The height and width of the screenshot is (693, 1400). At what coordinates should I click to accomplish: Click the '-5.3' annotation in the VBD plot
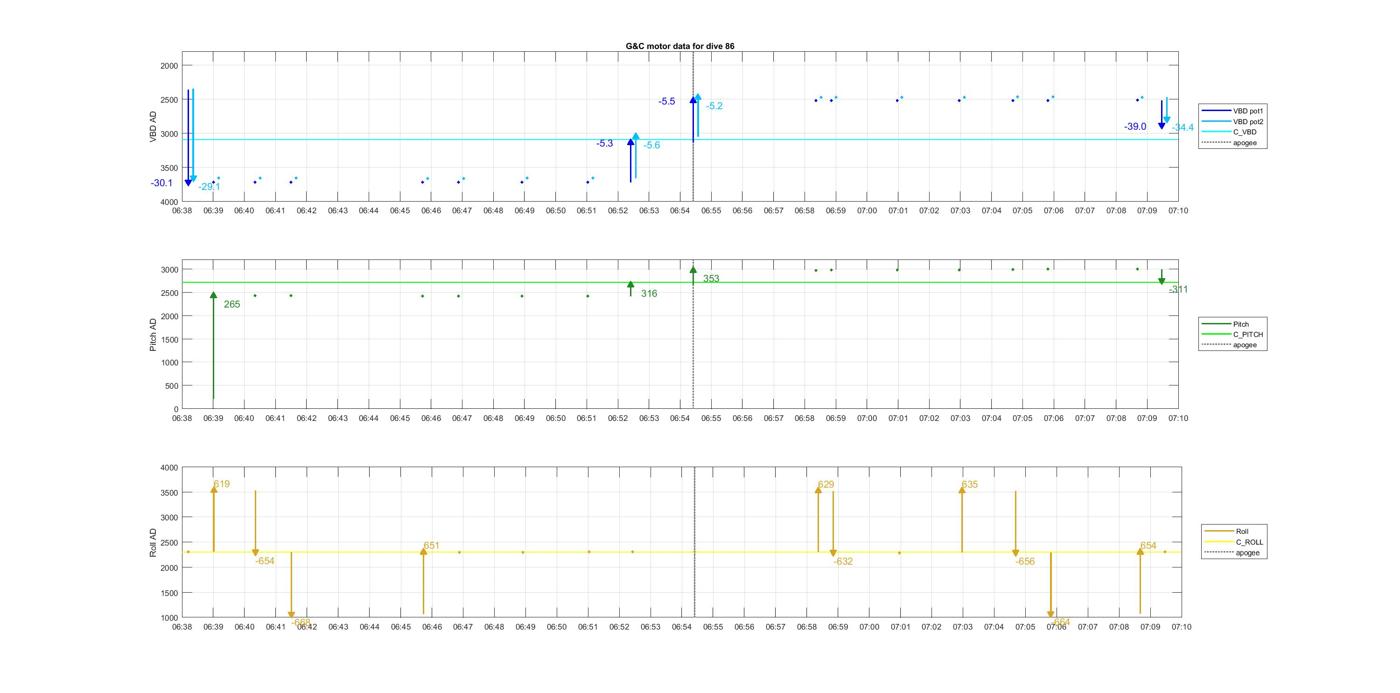pos(605,144)
